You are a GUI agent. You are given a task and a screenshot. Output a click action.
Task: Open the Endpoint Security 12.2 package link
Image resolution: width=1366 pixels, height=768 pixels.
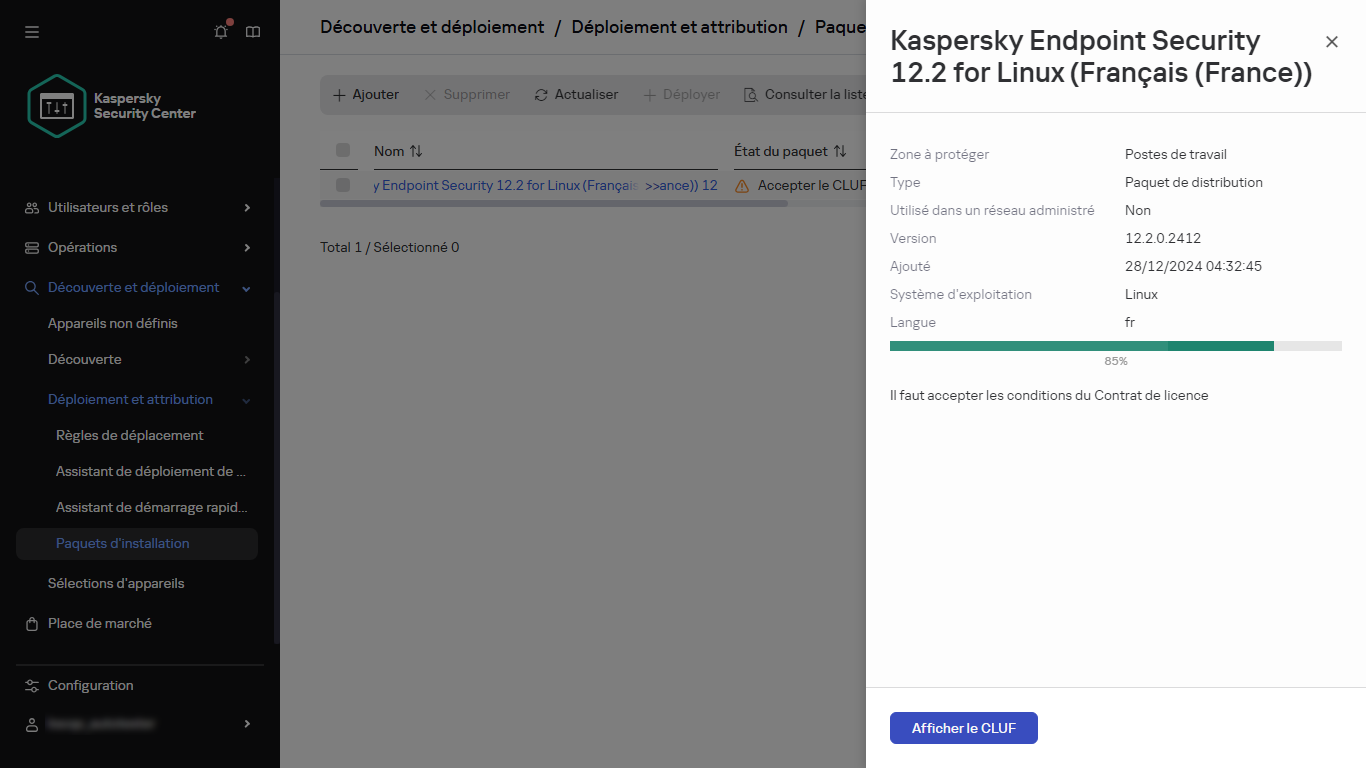pyautogui.click(x=545, y=185)
